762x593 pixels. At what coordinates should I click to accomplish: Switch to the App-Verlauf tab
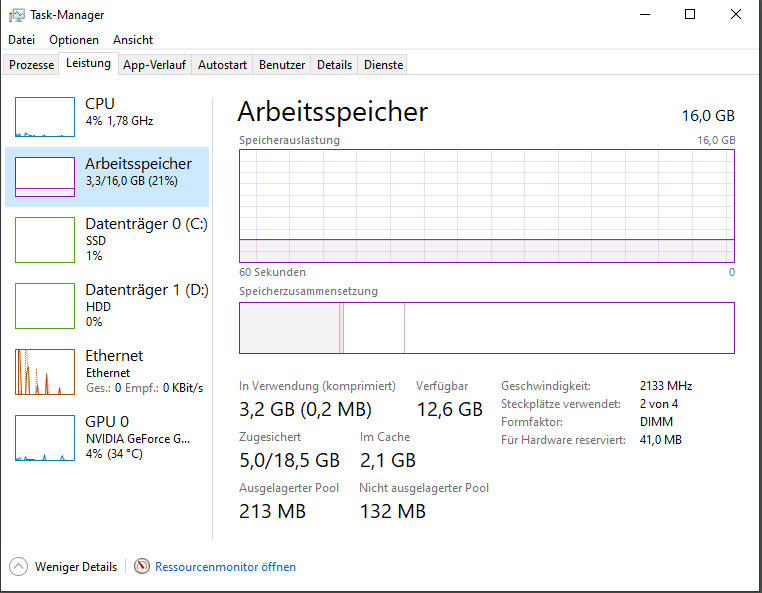tap(154, 65)
